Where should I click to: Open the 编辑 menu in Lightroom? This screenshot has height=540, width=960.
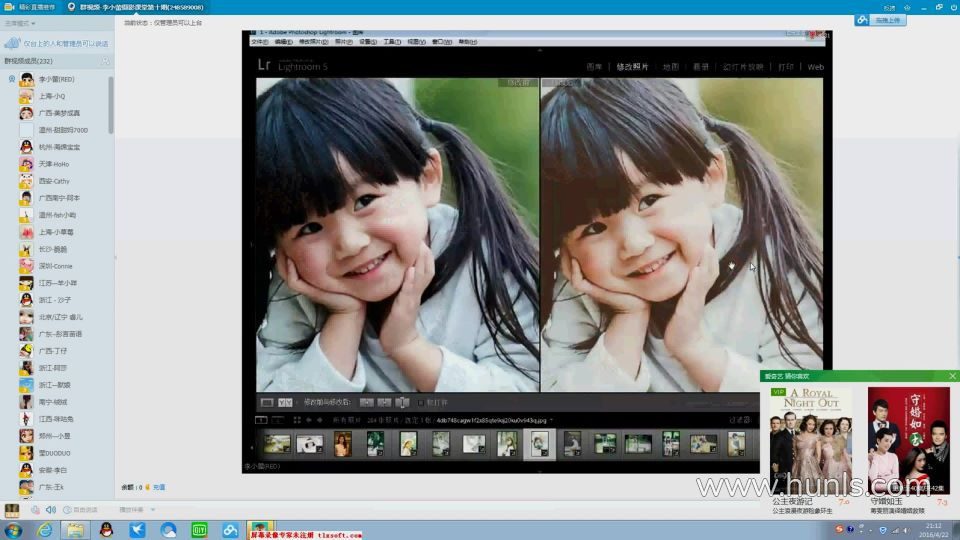point(283,42)
